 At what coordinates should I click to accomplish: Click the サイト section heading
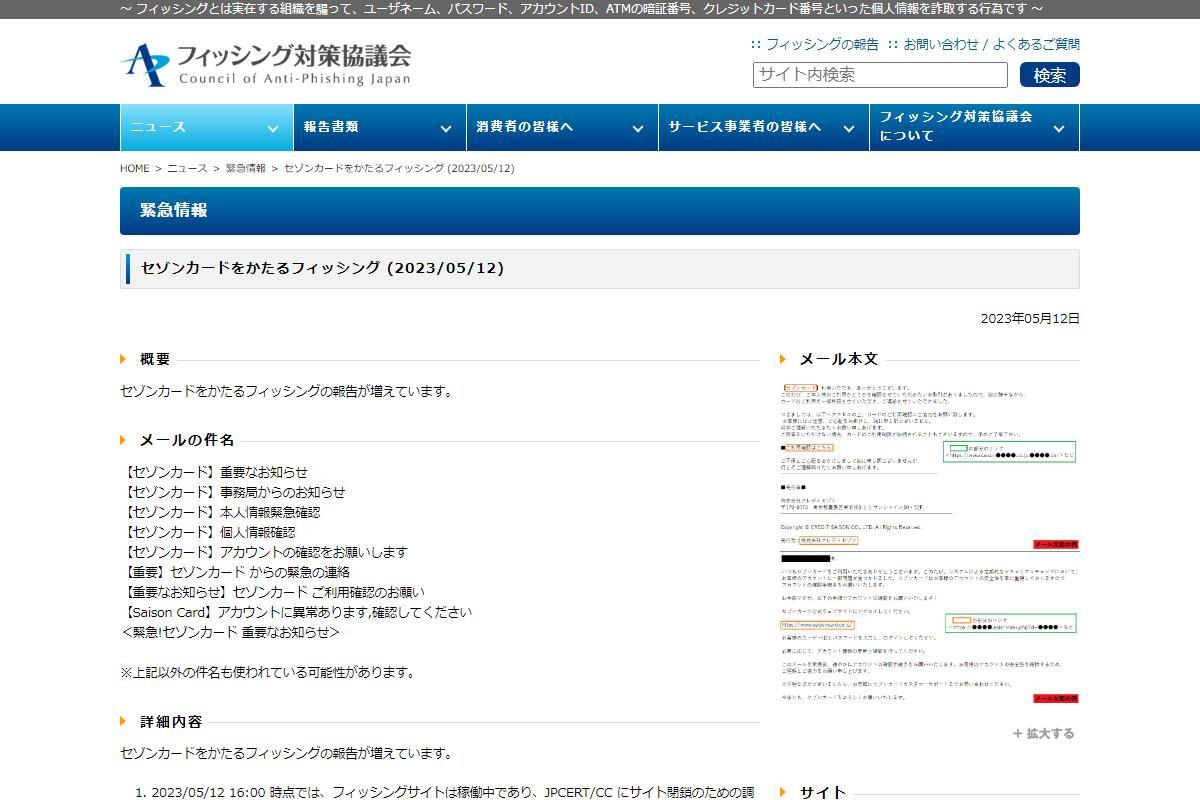(823, 792)
